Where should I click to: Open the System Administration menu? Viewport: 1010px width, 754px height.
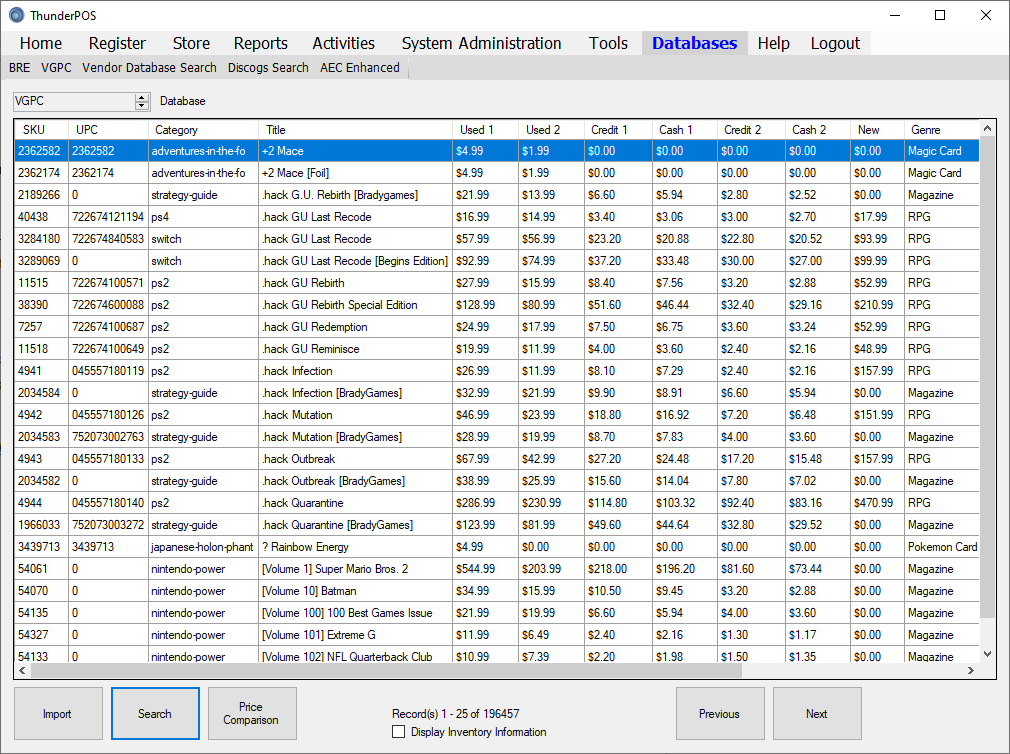point(481,43)
